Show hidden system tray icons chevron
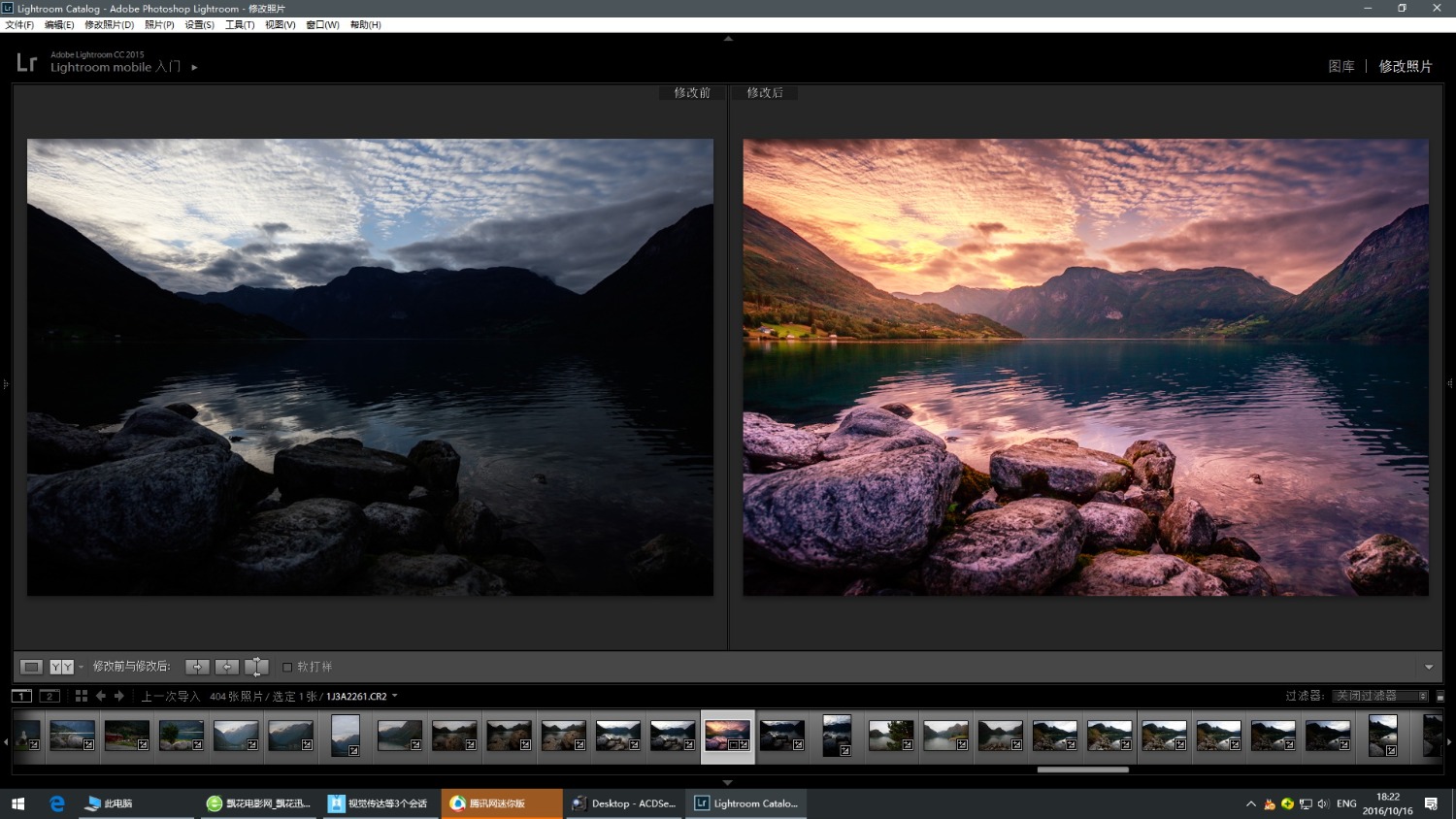The width and height of the screenshot is (1456, 819). pos(1251,803)
